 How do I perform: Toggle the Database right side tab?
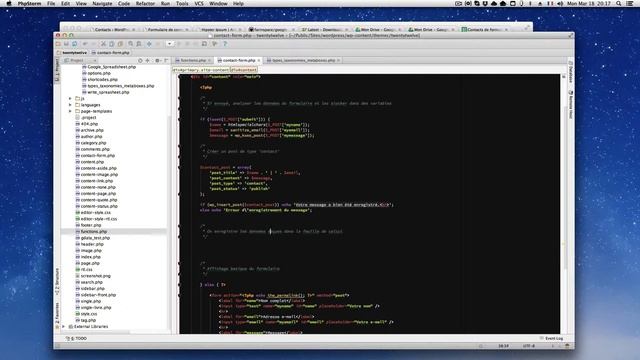(571, 72)
